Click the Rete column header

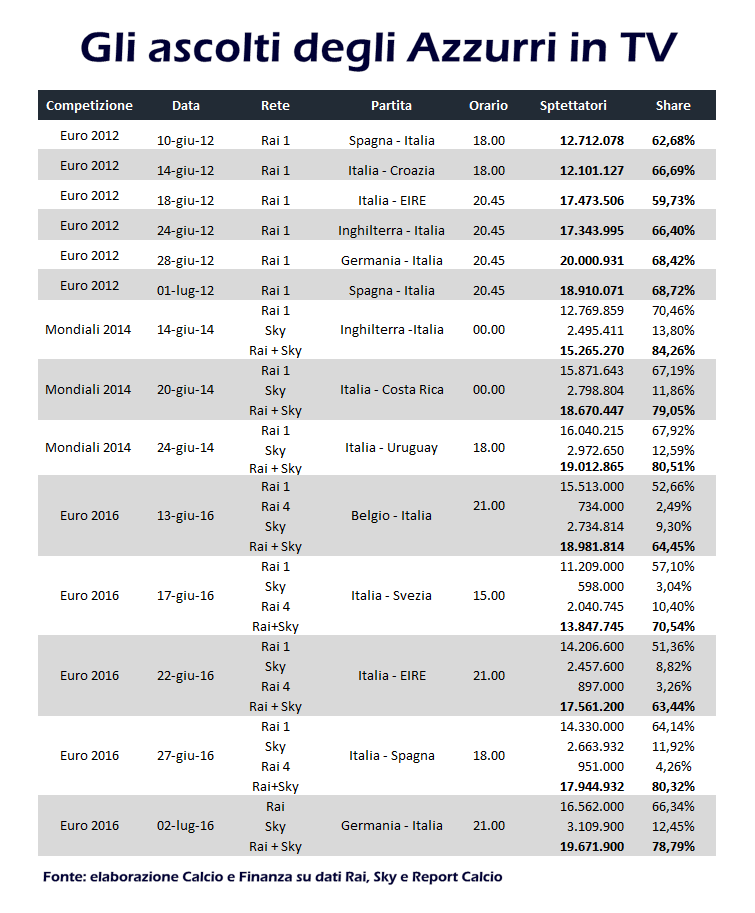click(275, 105)
